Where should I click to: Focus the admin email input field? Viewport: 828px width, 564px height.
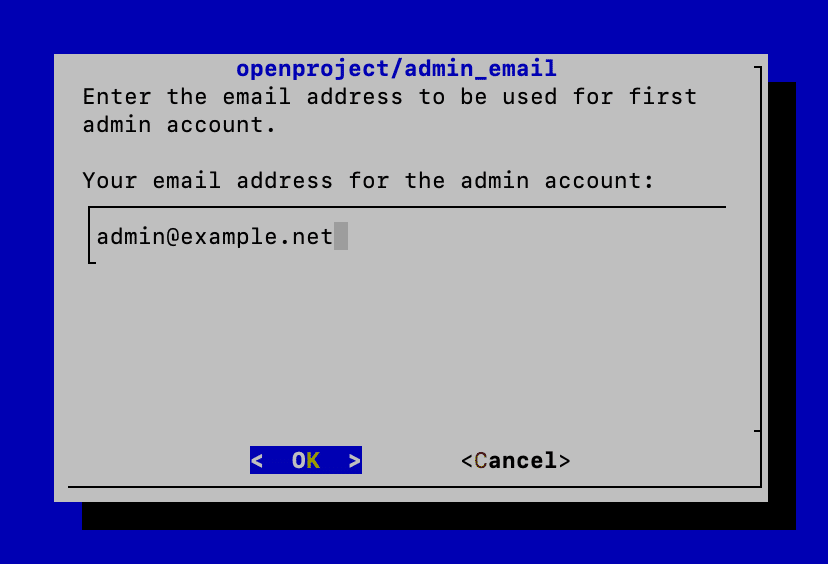pyautogui.click(x=407, y=236)
